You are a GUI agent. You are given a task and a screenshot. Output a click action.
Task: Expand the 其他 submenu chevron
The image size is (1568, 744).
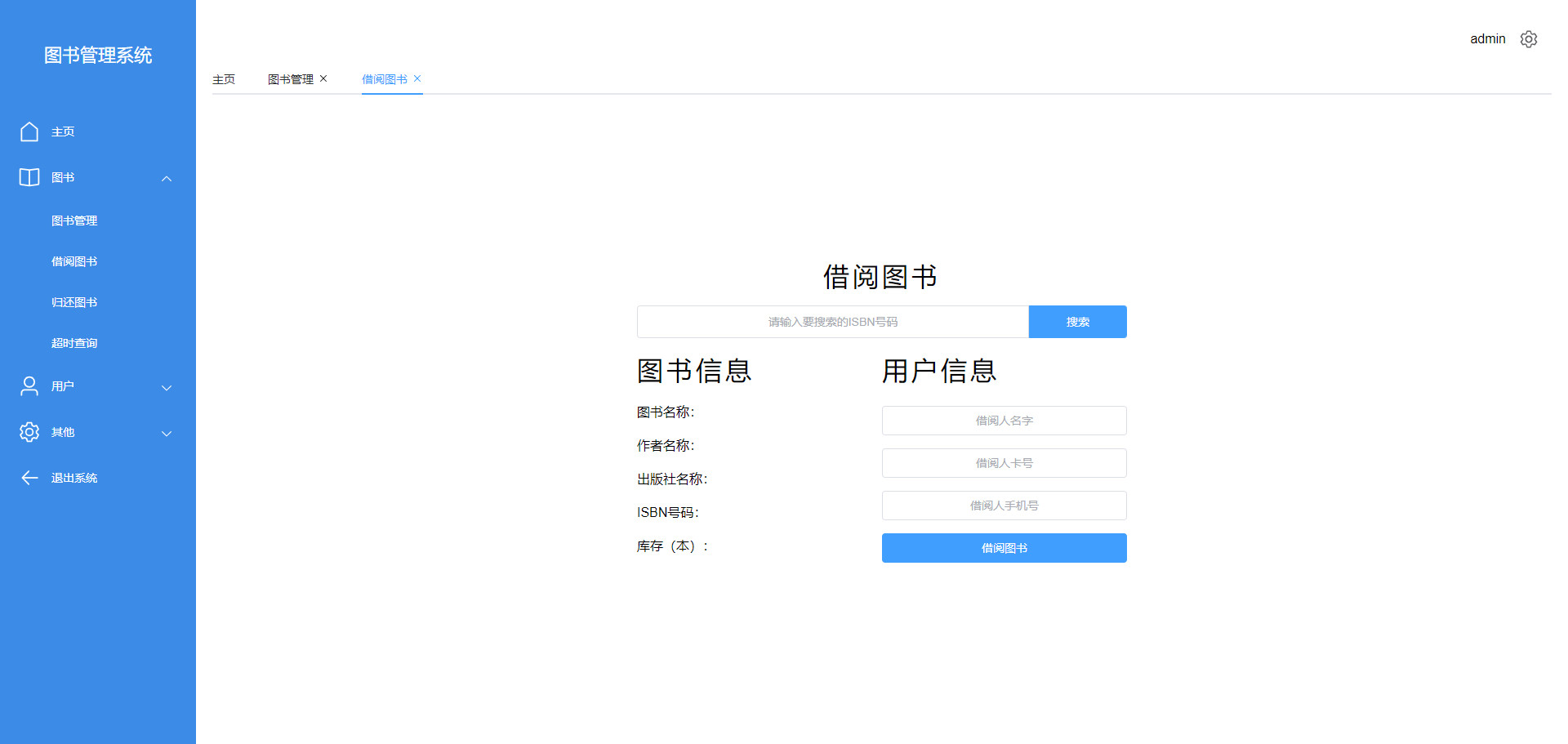tap(167, 433)
